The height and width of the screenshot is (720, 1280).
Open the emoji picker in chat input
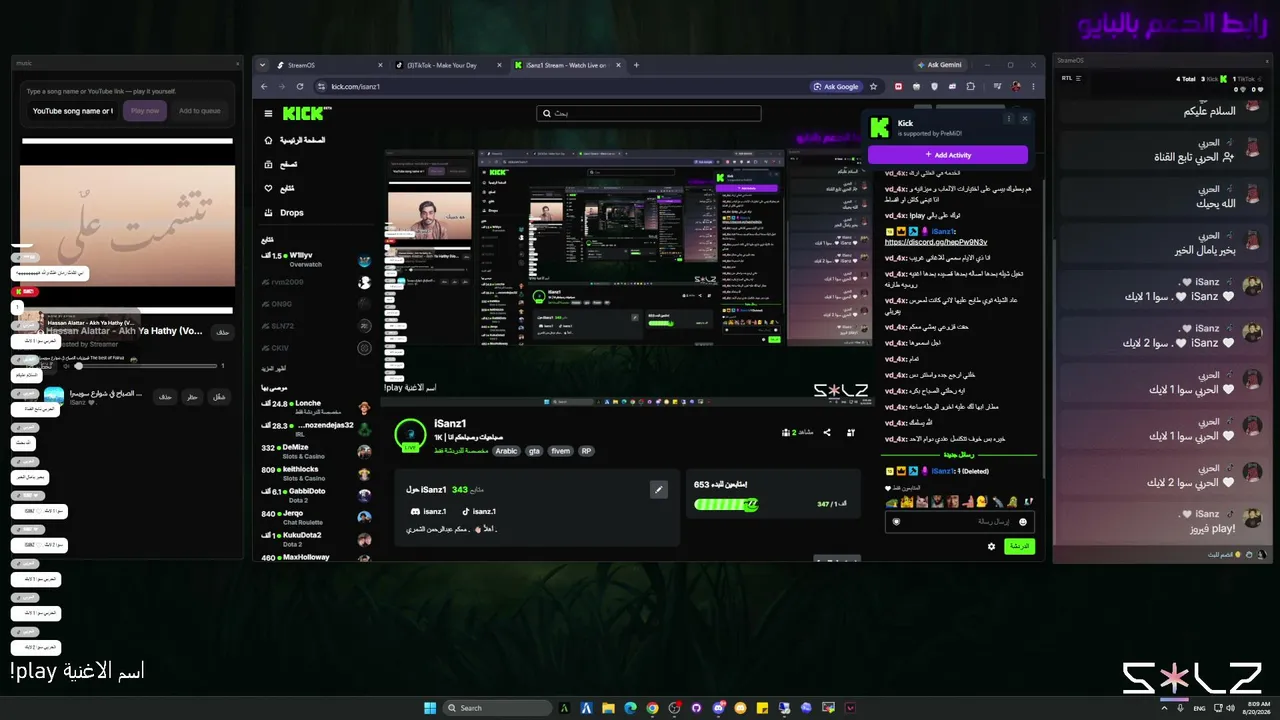[x=1023, y=522]
